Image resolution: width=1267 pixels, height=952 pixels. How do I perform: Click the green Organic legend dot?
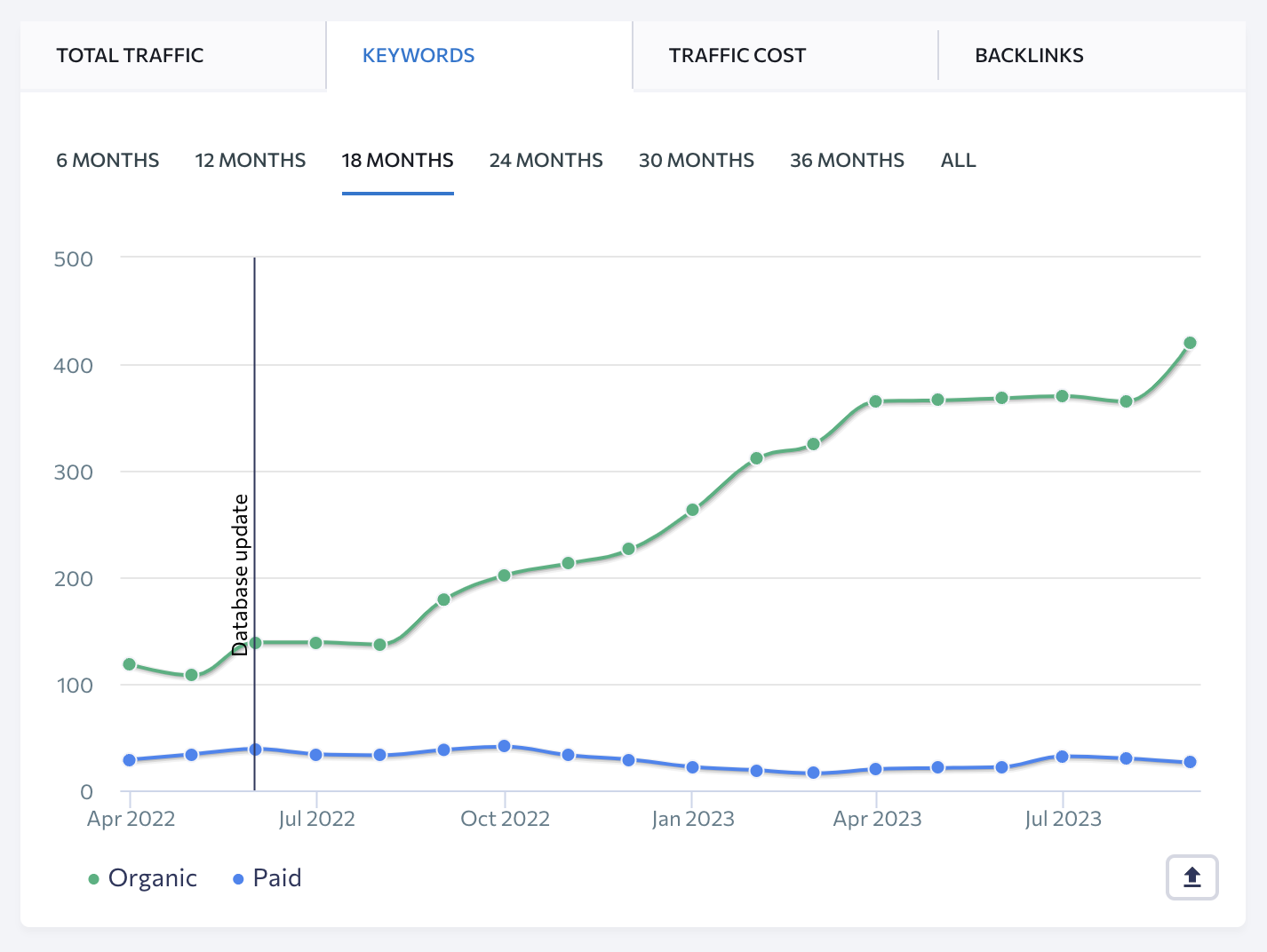click(93, 879)
